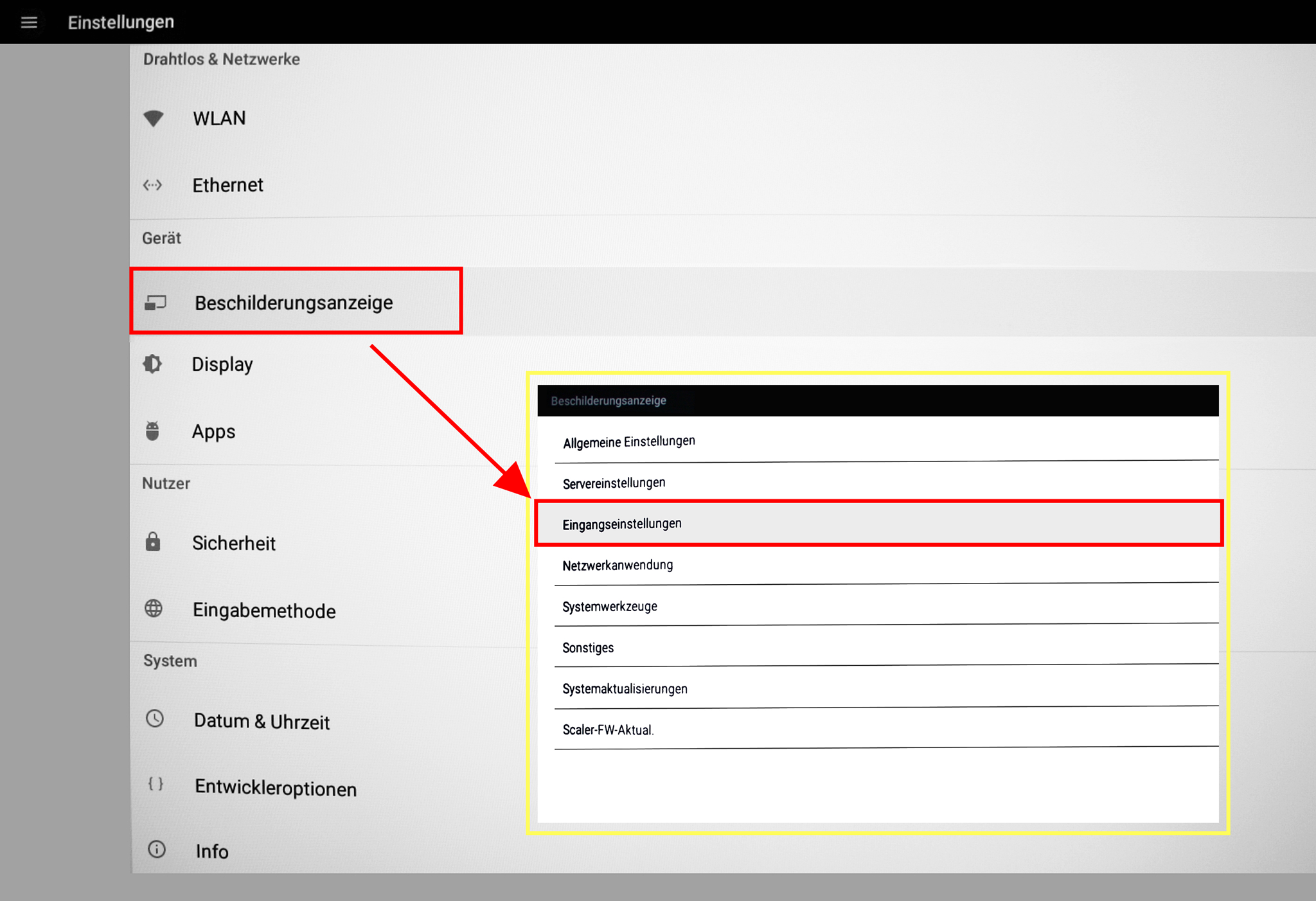The width and height of the screenshot is (1316, 901).
Task: Click the Beschilderungsanzeige screen icon
Action: click(x=156, y=303)
